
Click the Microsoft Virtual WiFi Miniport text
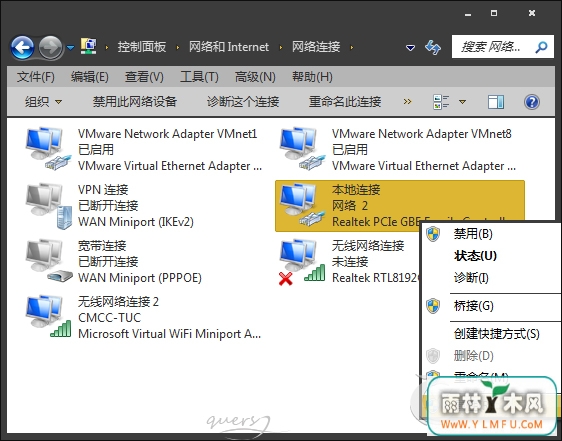tap(169, 334)
